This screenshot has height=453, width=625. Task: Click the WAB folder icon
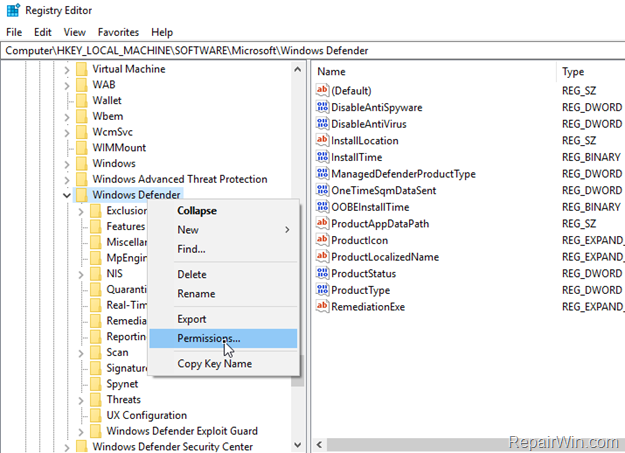tap(82, 85)
